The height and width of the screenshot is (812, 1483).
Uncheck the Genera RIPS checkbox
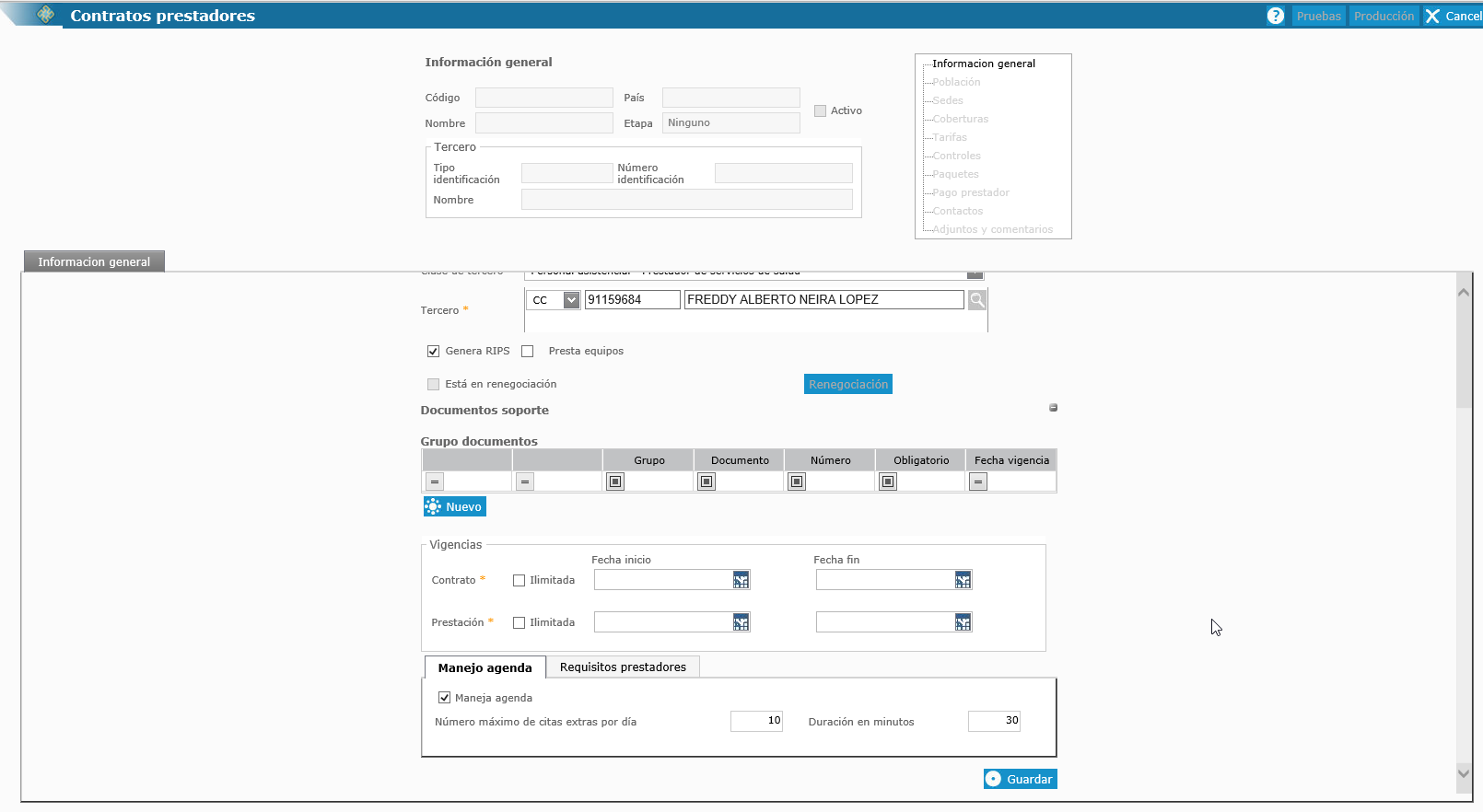(433, 352)
